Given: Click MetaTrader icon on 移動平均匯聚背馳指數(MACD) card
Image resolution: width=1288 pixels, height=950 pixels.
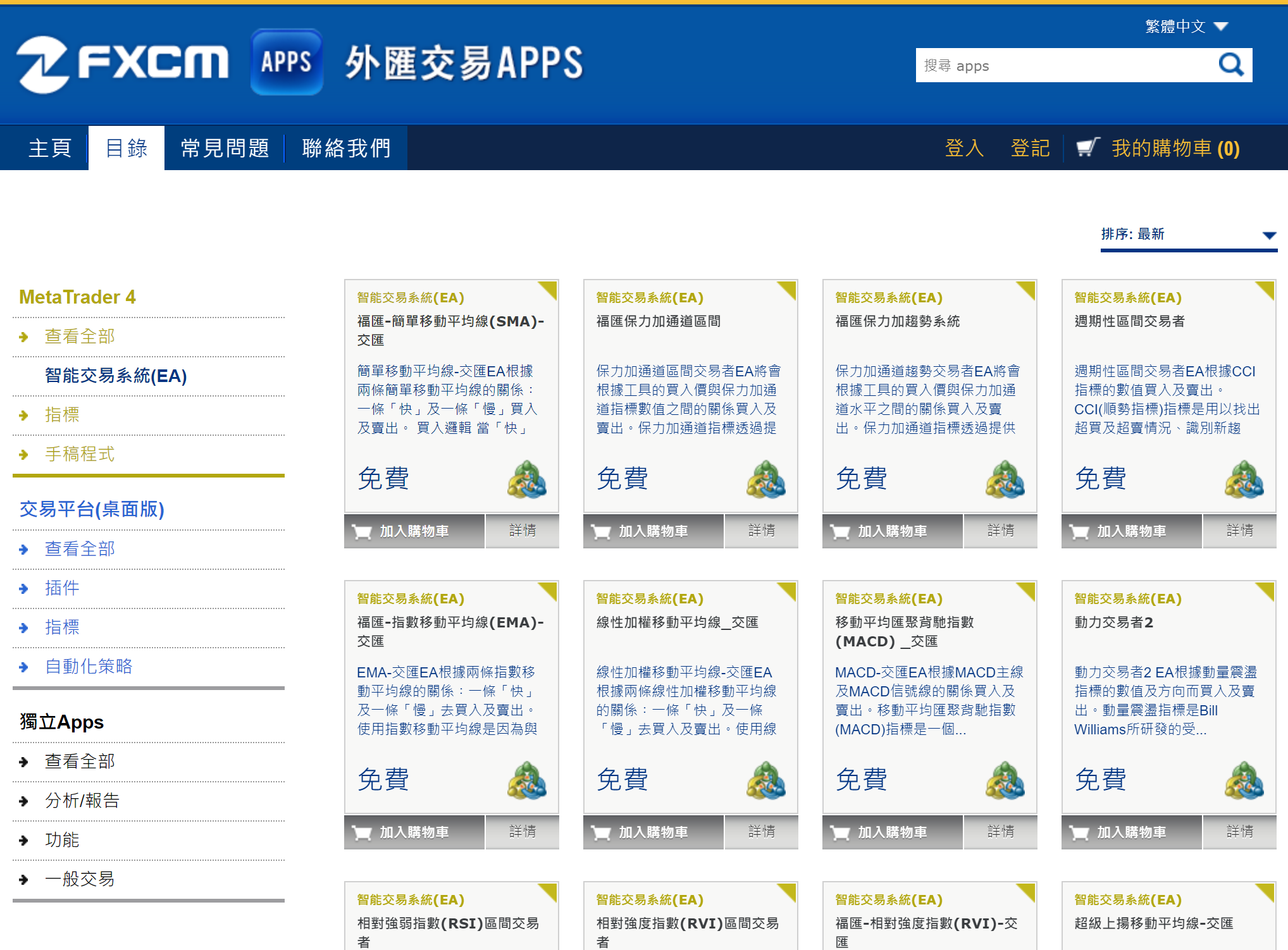Looking at the screenshot, I should [x=1005, y=780].
